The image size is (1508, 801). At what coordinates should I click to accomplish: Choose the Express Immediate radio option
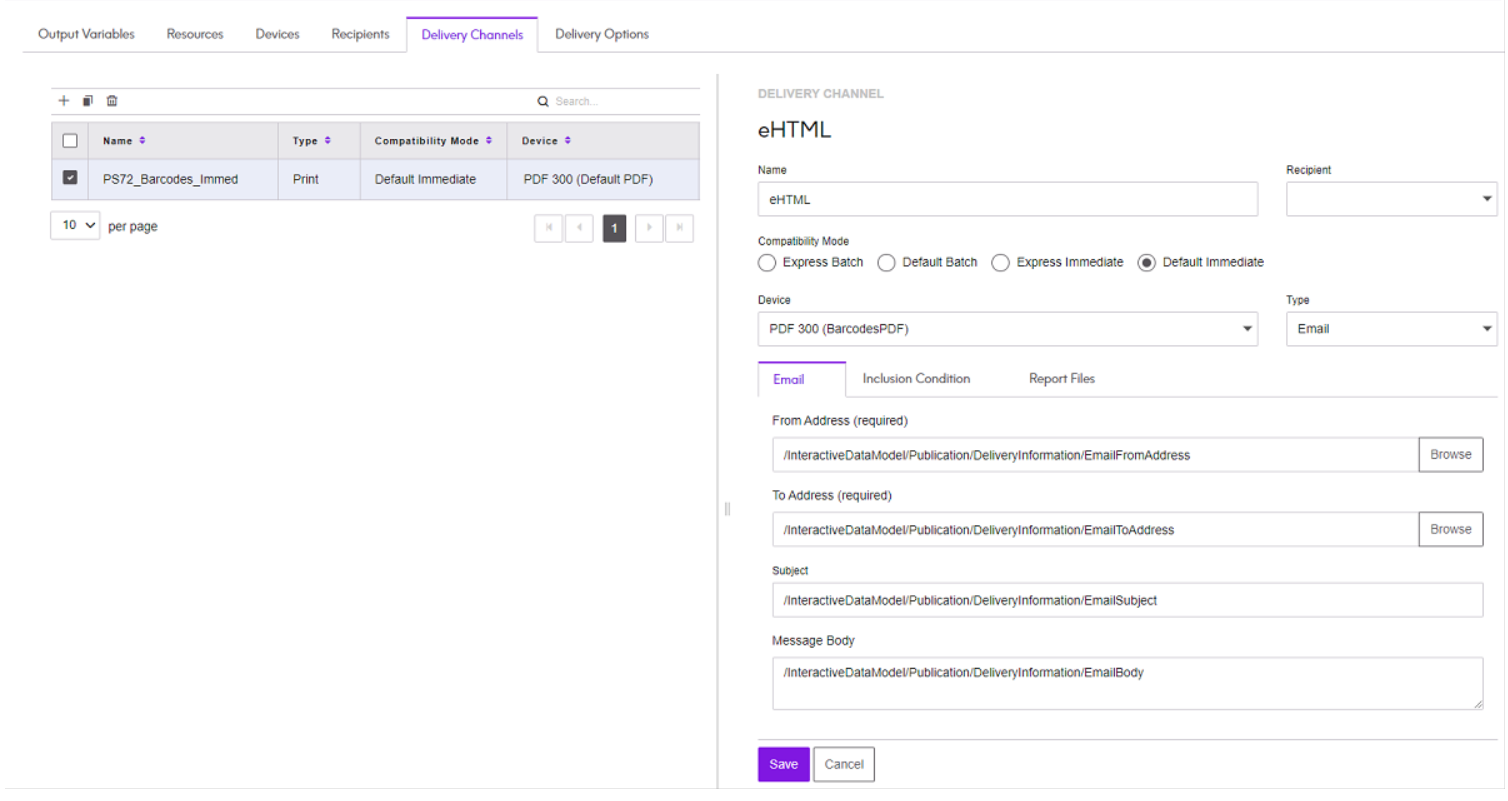[1000, 263]
